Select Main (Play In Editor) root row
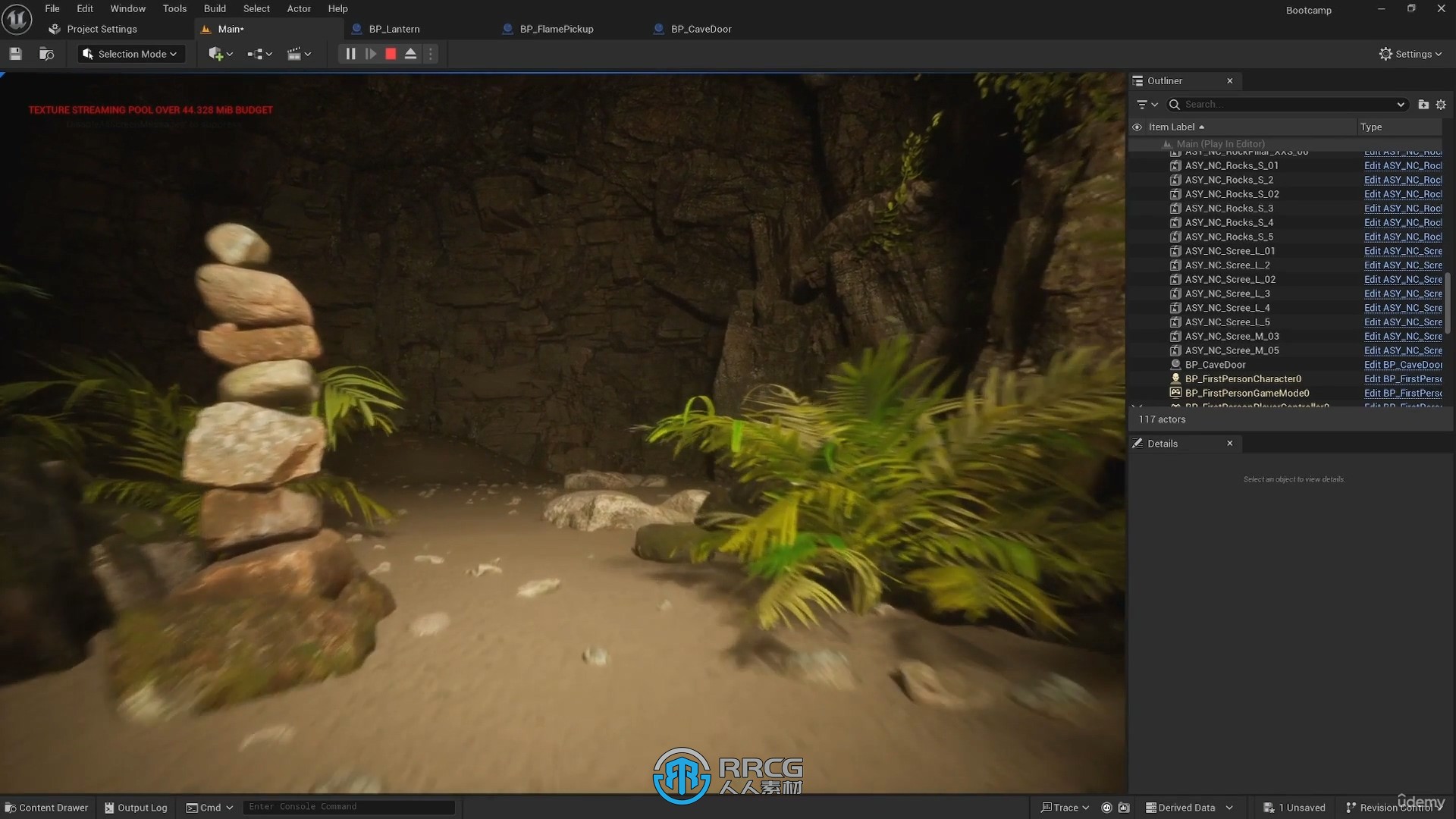Screen dimensions: 1456x819 coord(1287,143)
